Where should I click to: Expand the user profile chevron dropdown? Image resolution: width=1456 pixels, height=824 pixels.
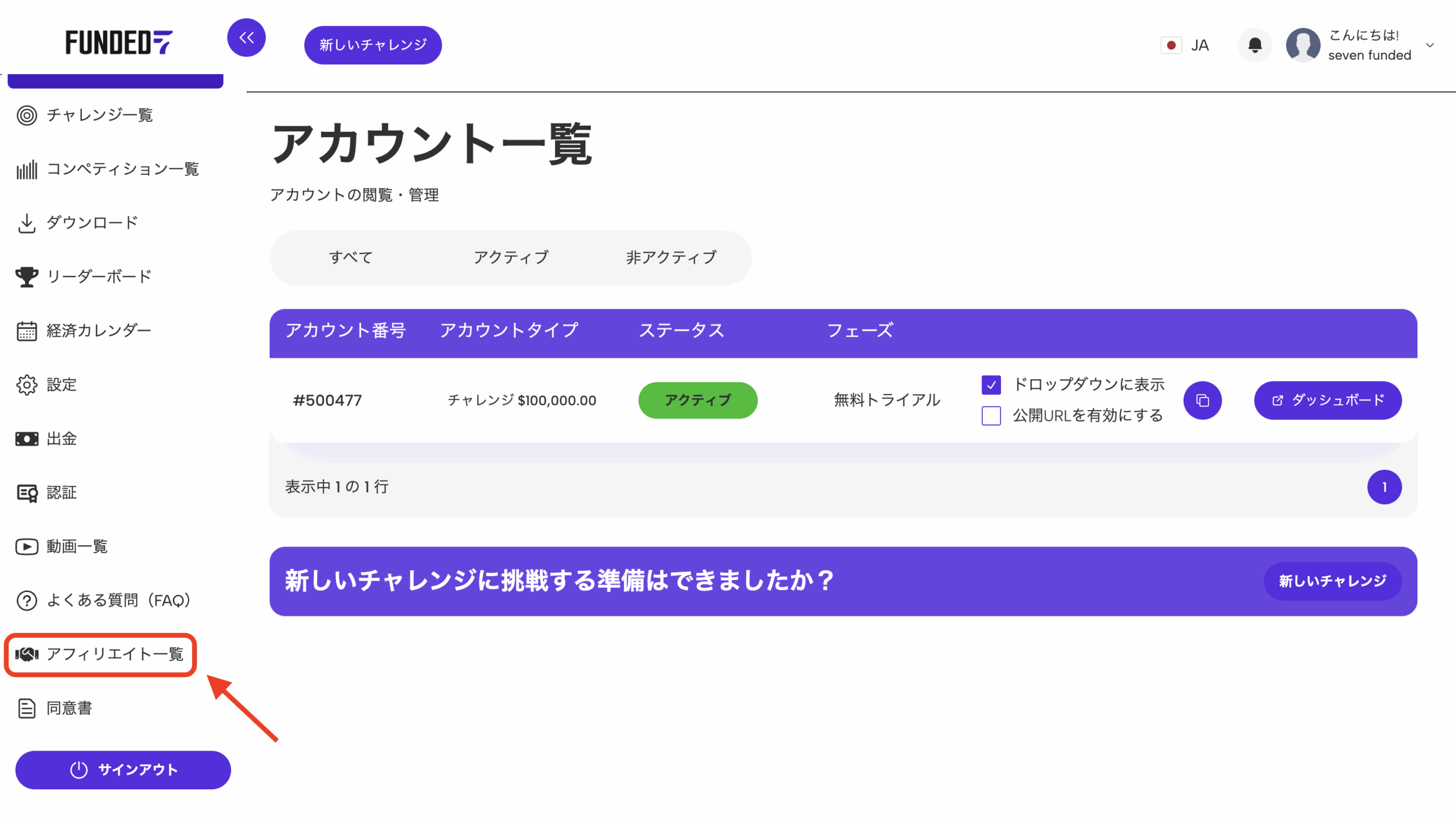click(x=1430, y=45)
